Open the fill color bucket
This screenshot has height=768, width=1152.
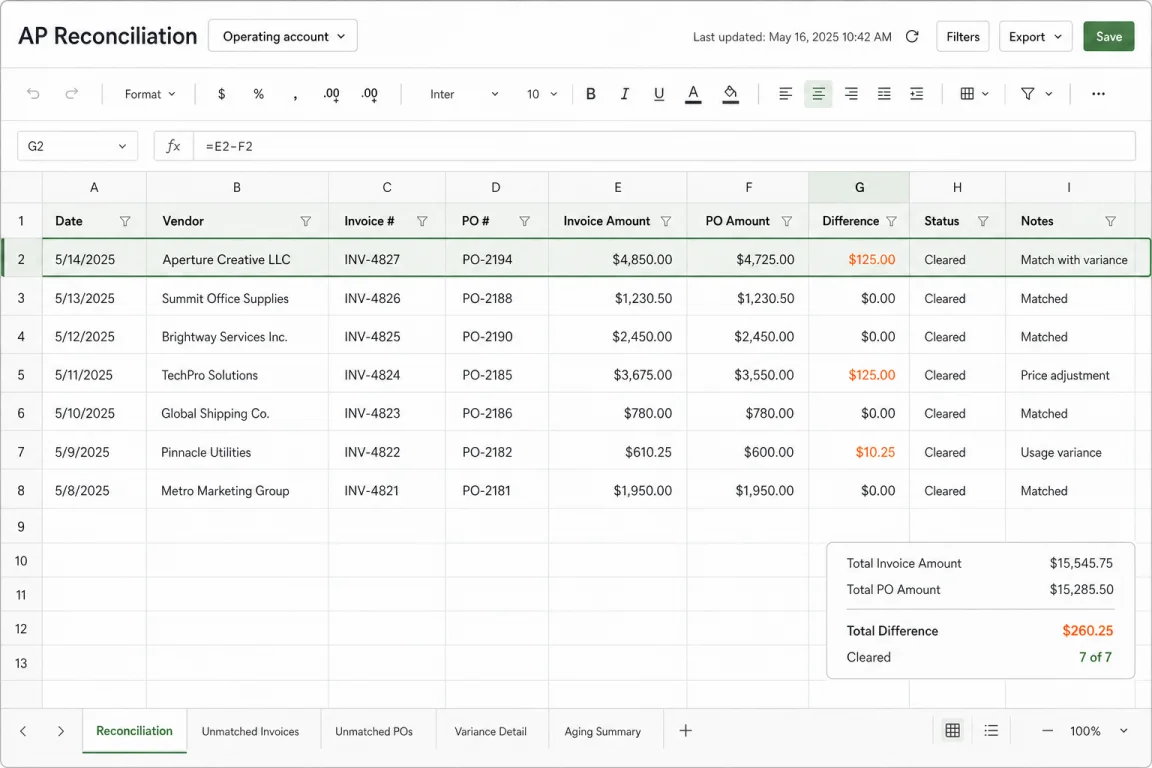click(x=730, y=94)
